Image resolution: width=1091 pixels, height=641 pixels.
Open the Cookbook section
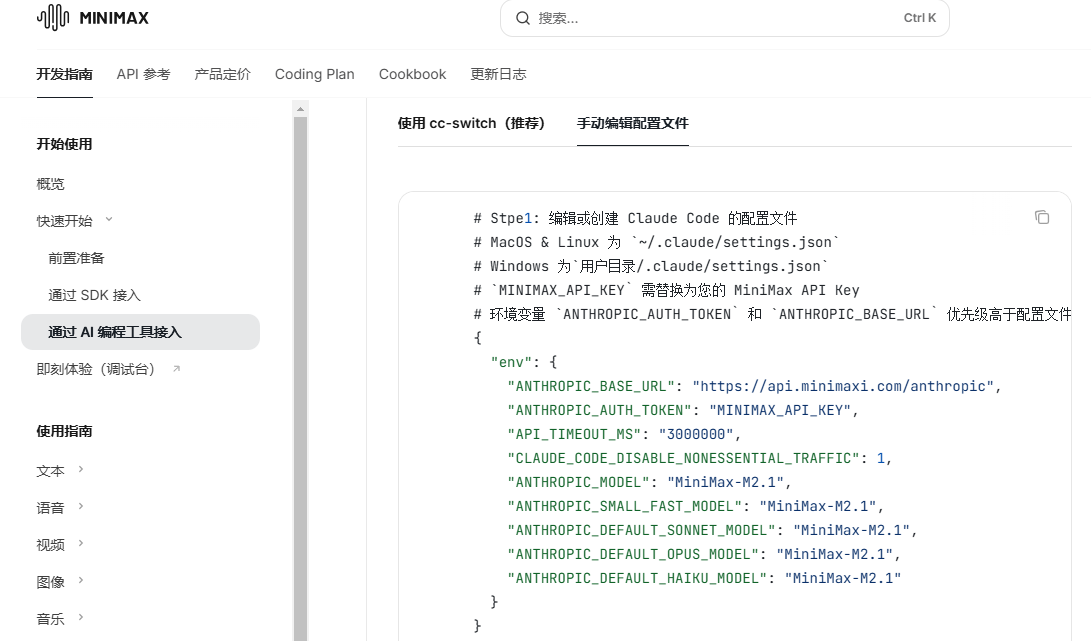412,74
